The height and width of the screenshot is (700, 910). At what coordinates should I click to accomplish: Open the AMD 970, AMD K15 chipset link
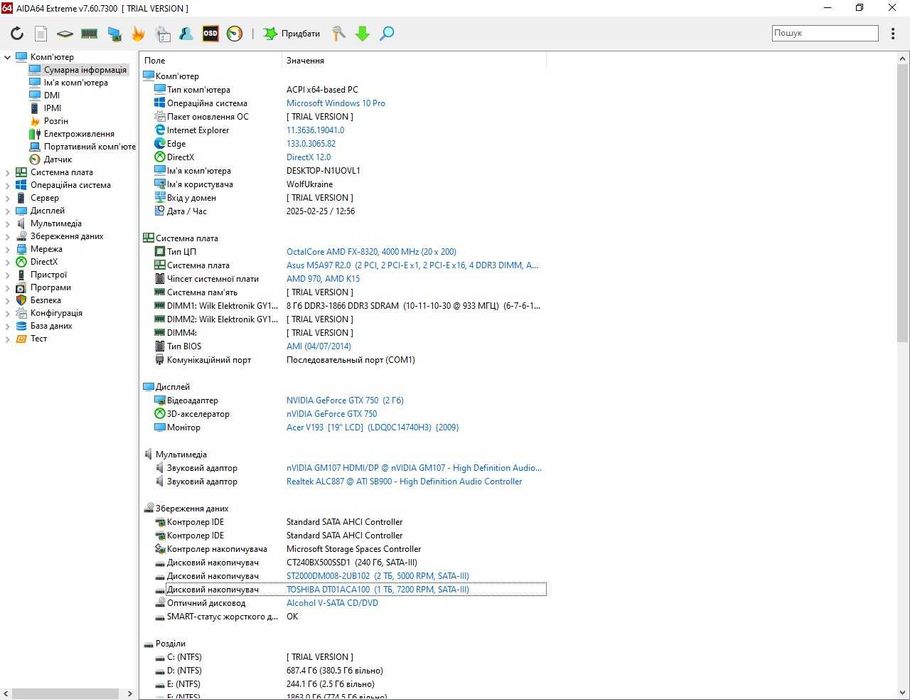(323, 279)
